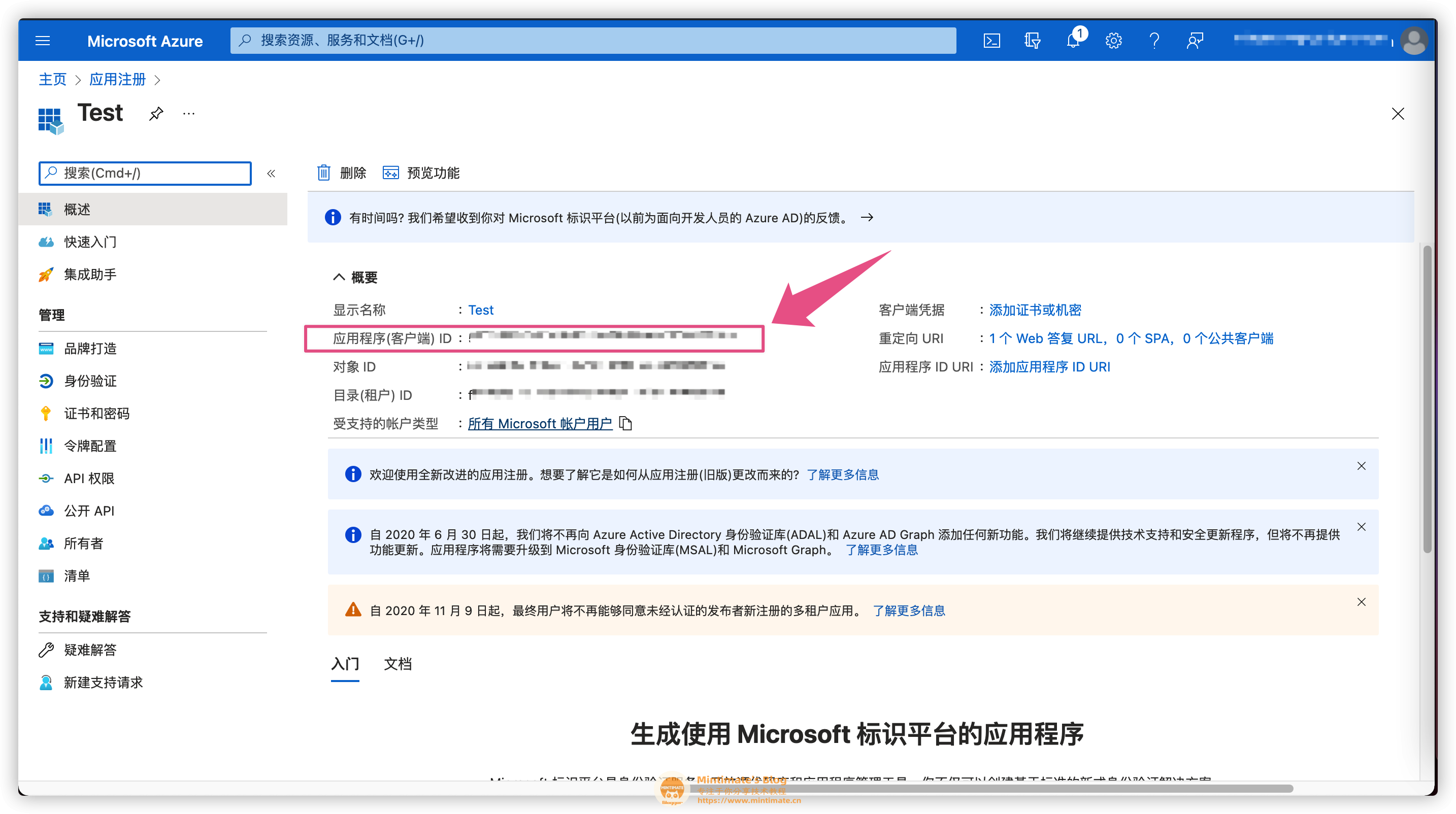The height and width of the screenshot is (814, 1456).
Task: Switch to the 文档 tab
Action: (x=398, y=664)
